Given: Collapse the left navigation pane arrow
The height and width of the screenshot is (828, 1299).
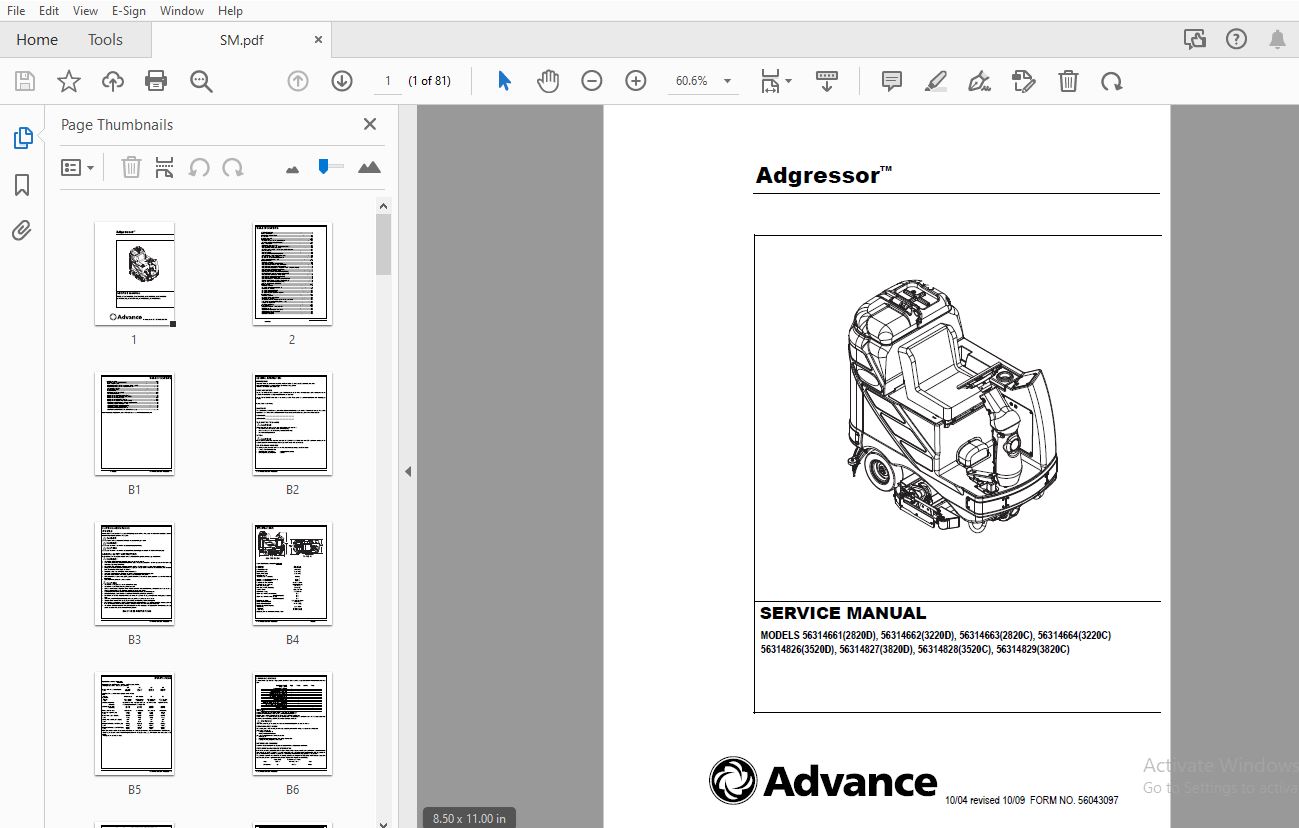Looking at the screenshot, I should click(x=408, y=471).
